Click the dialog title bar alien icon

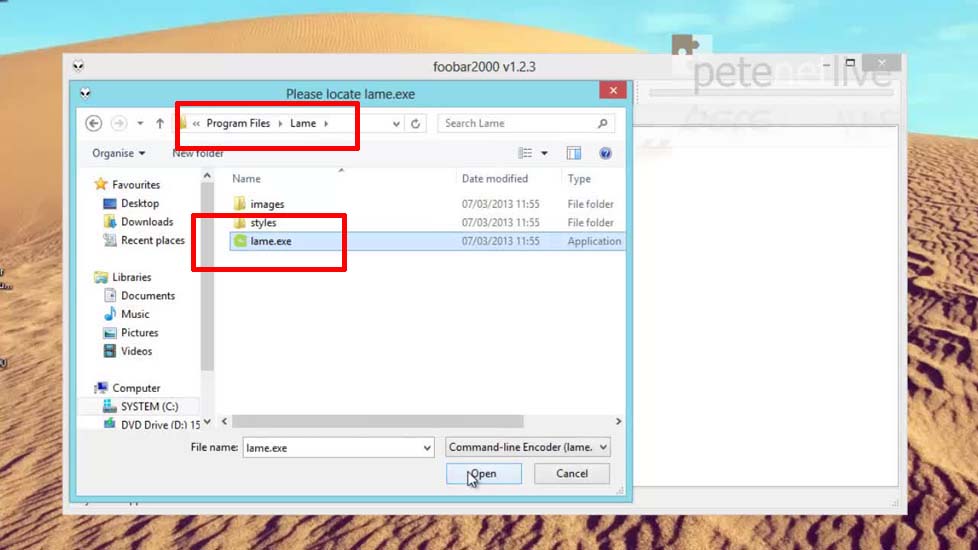(85, 94)
